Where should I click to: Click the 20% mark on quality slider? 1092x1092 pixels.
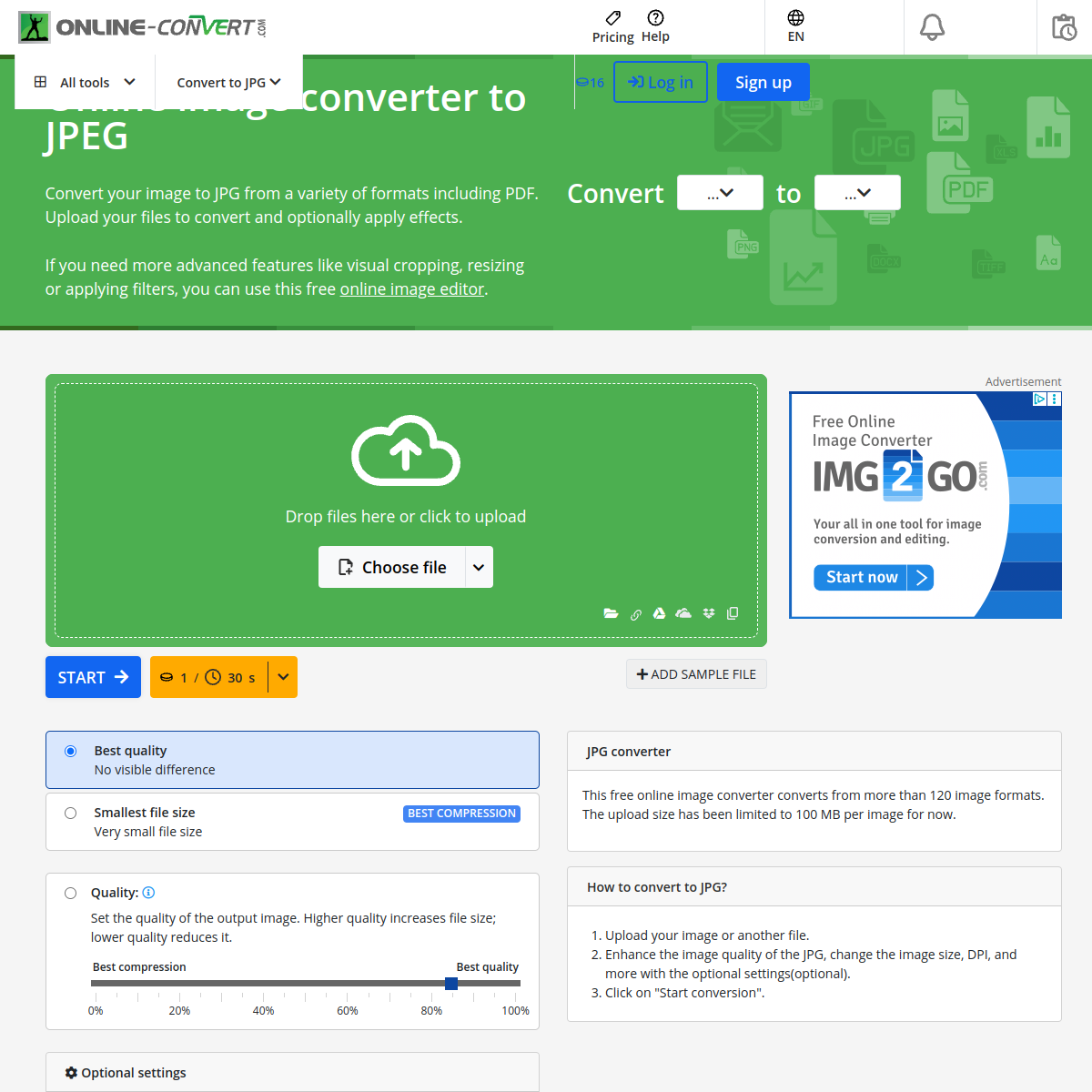point(179,1010)
